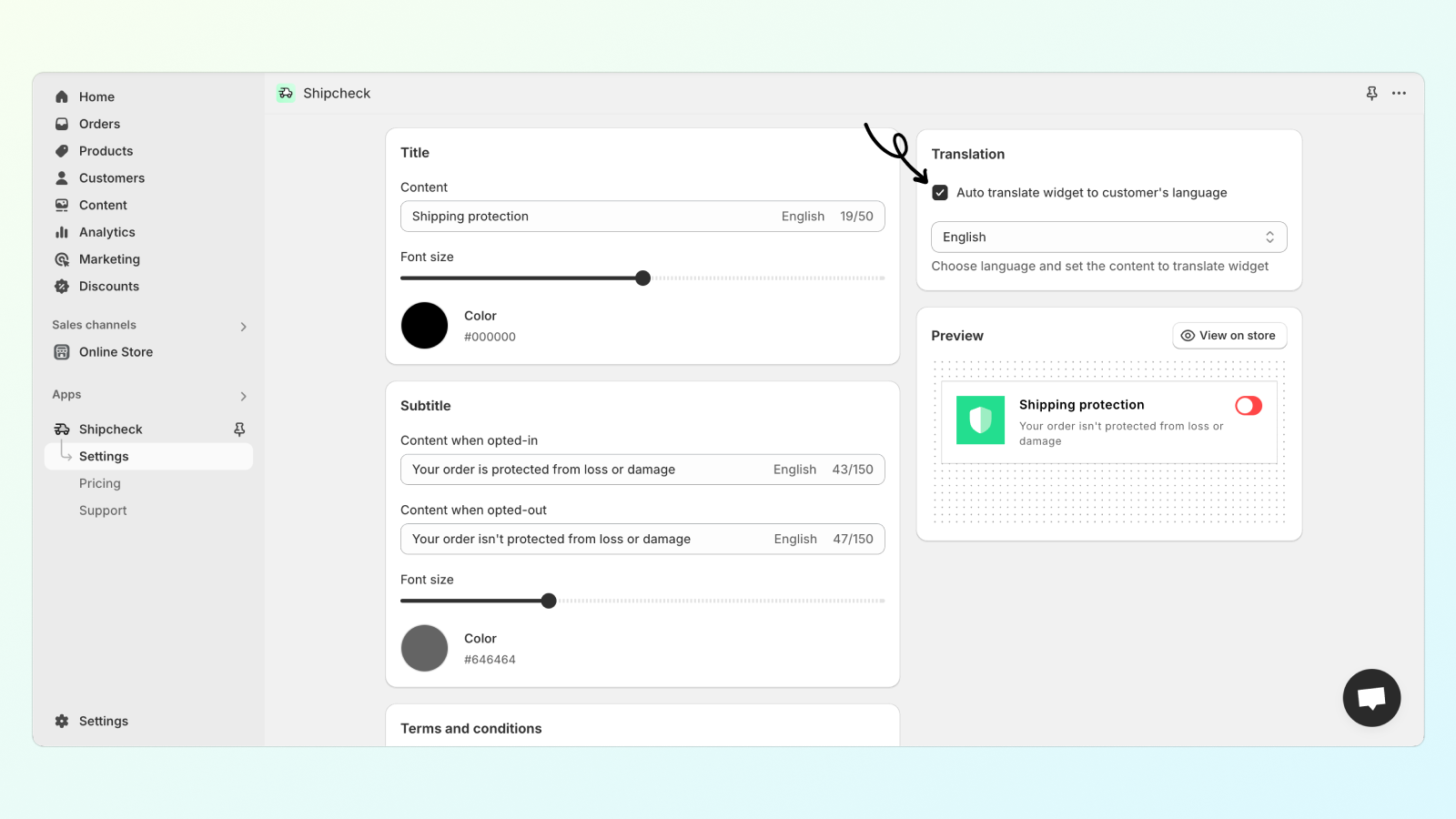
Task: Open the black #000000 color swatch
Action: click(x=425, y=326)
